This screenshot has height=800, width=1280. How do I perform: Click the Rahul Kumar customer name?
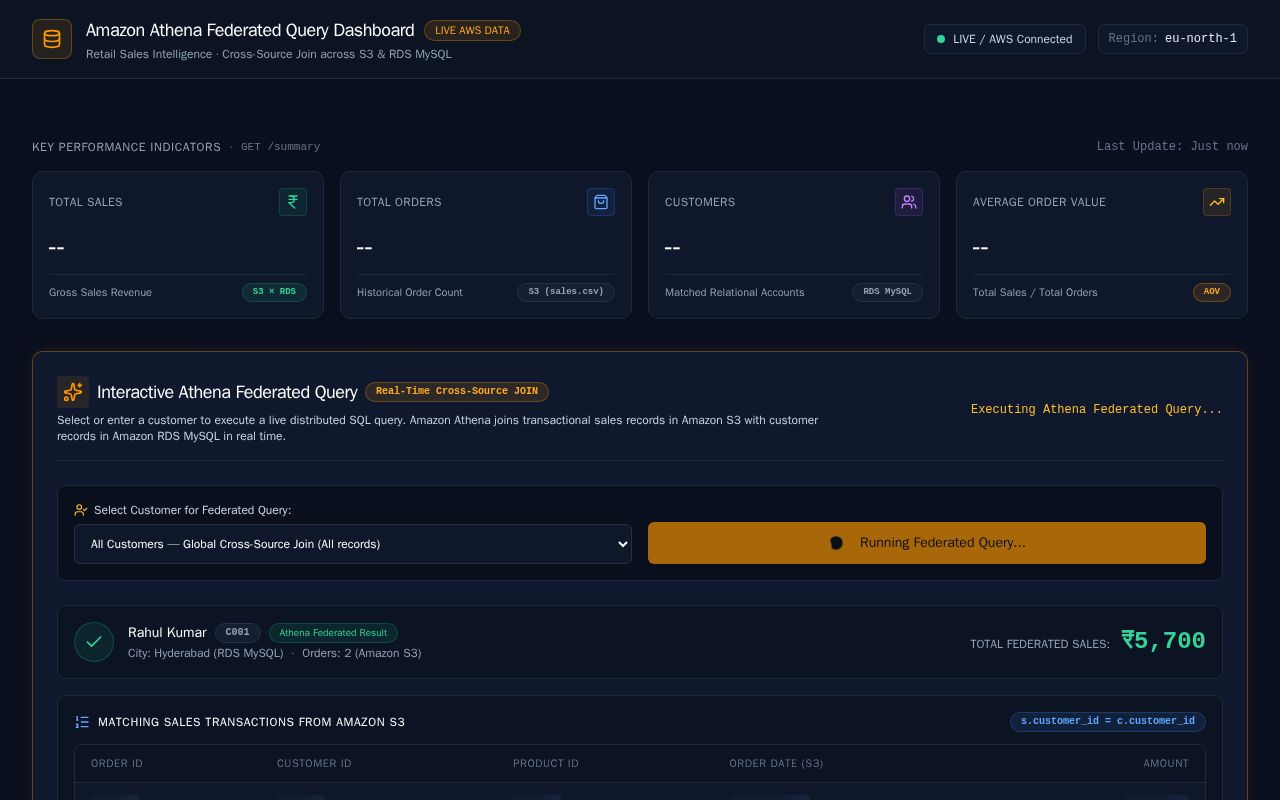[x=167, y=633]
